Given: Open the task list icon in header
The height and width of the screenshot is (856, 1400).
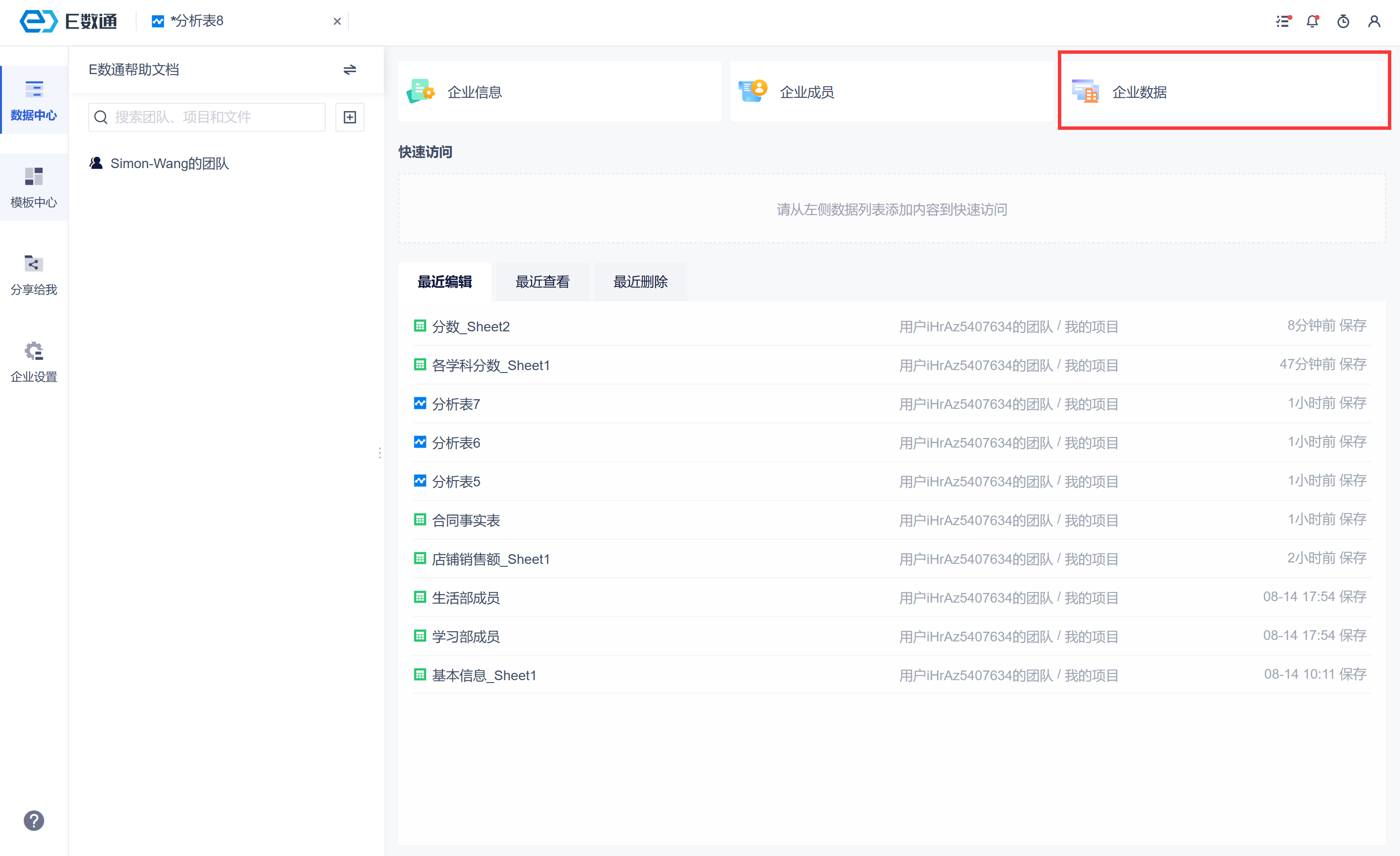Looking at the screenshot, I should (1282, 22).
